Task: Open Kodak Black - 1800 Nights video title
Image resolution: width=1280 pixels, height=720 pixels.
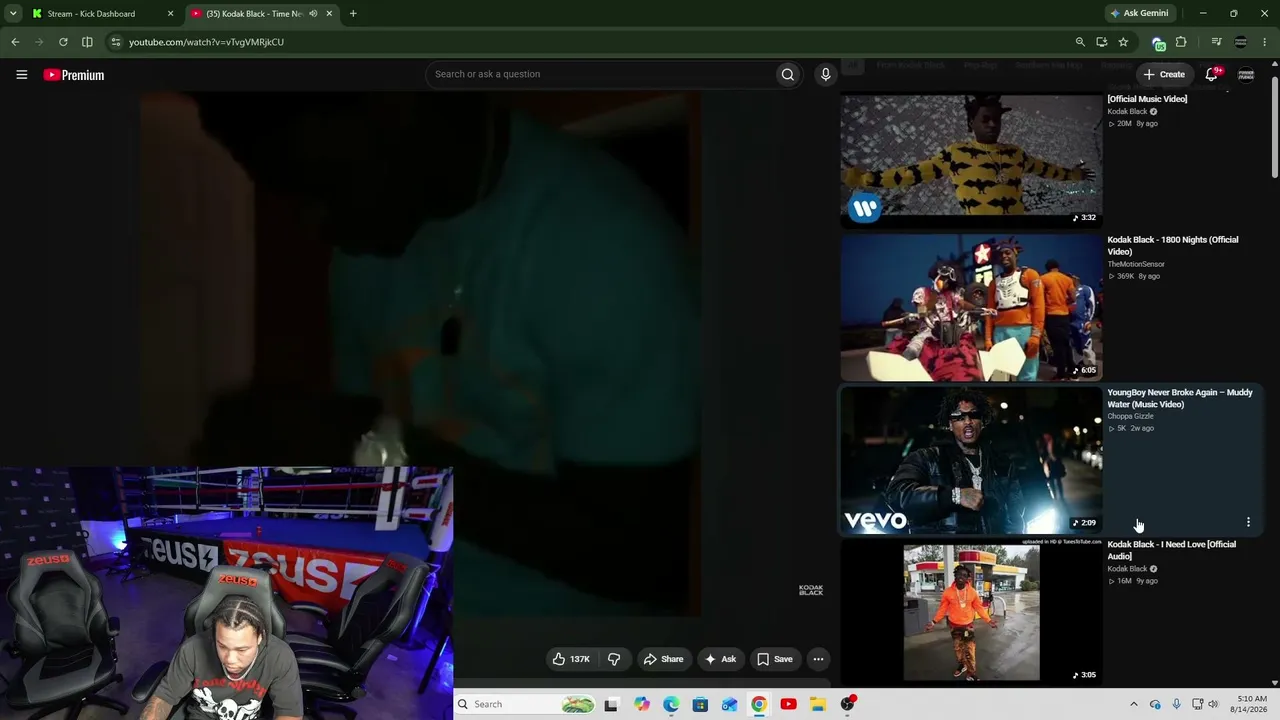Action: point(1173,246)
